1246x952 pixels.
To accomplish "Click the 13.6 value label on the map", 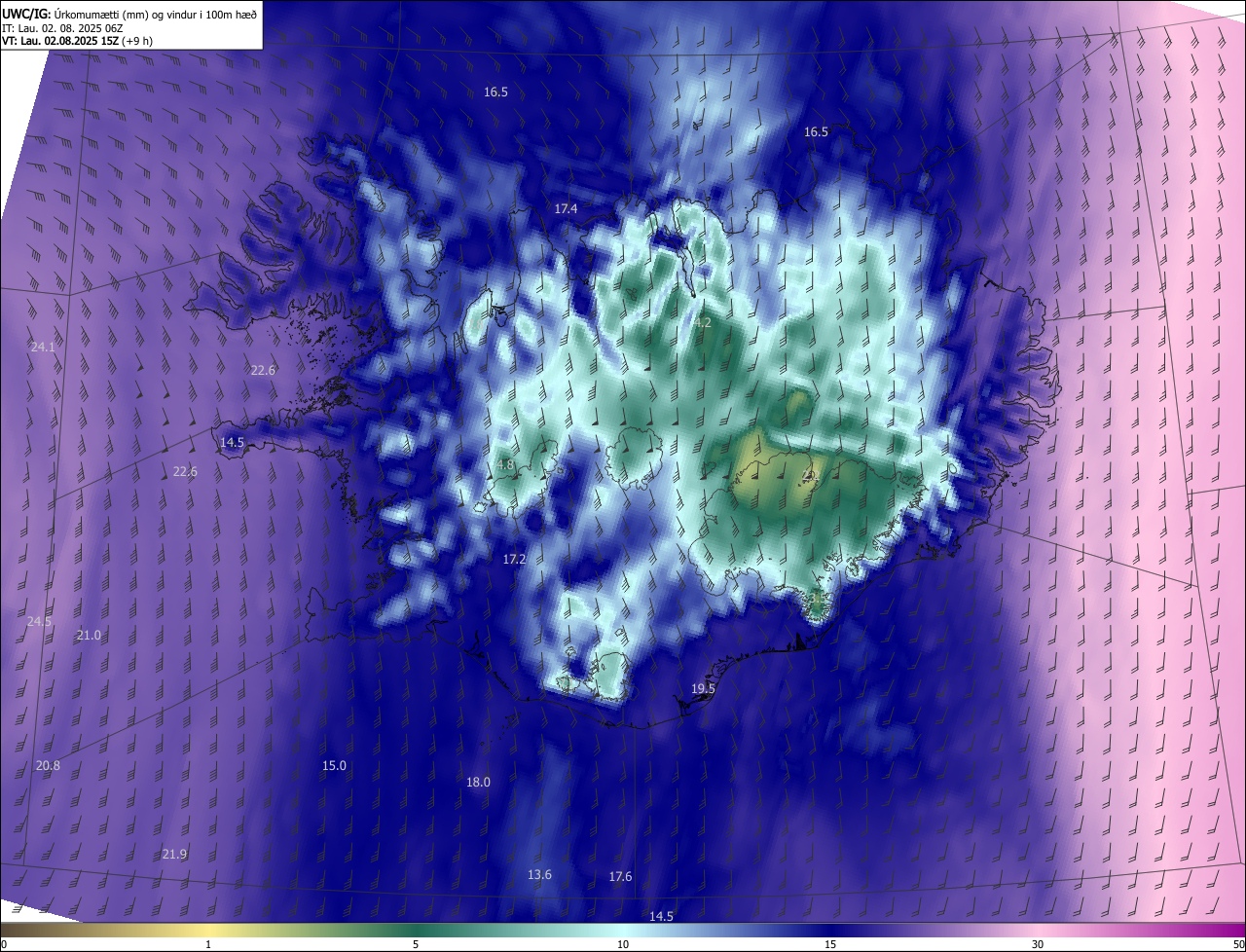I will pyautogui.click(x=539, y=875).
